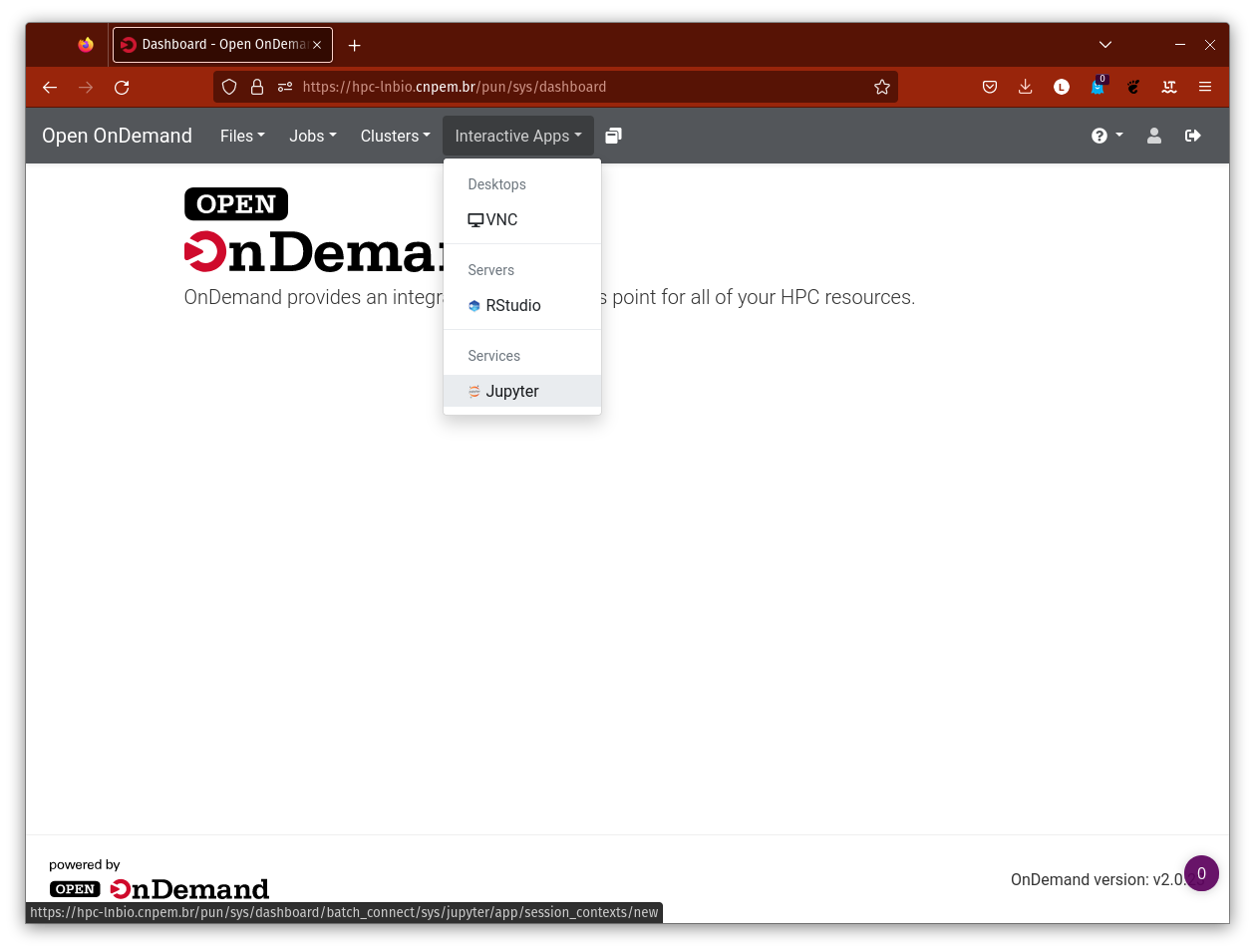Screen dimensions: 1255x952
Task: Open tracking protection shield icon
Action: coord(229,87)
